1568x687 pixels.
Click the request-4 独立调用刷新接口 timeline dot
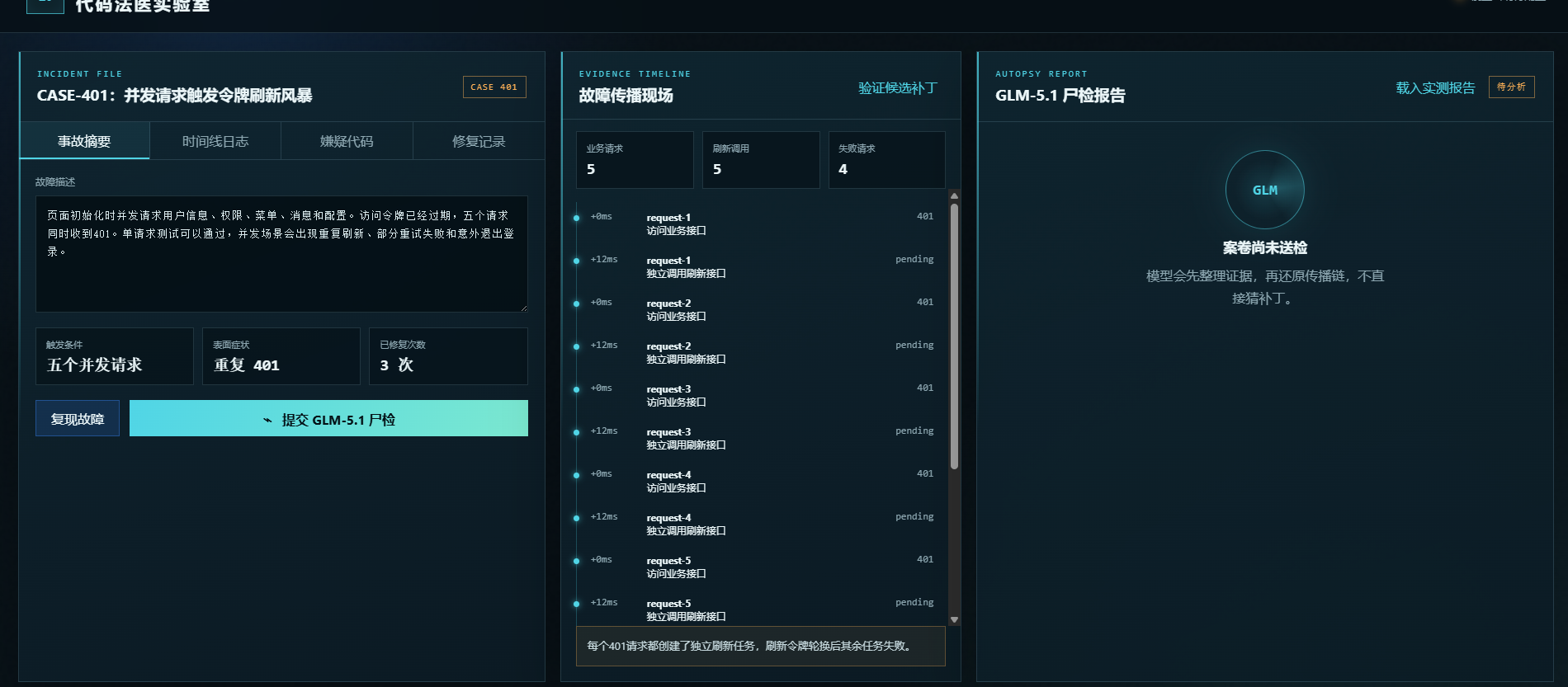click(x=576, y=518)
